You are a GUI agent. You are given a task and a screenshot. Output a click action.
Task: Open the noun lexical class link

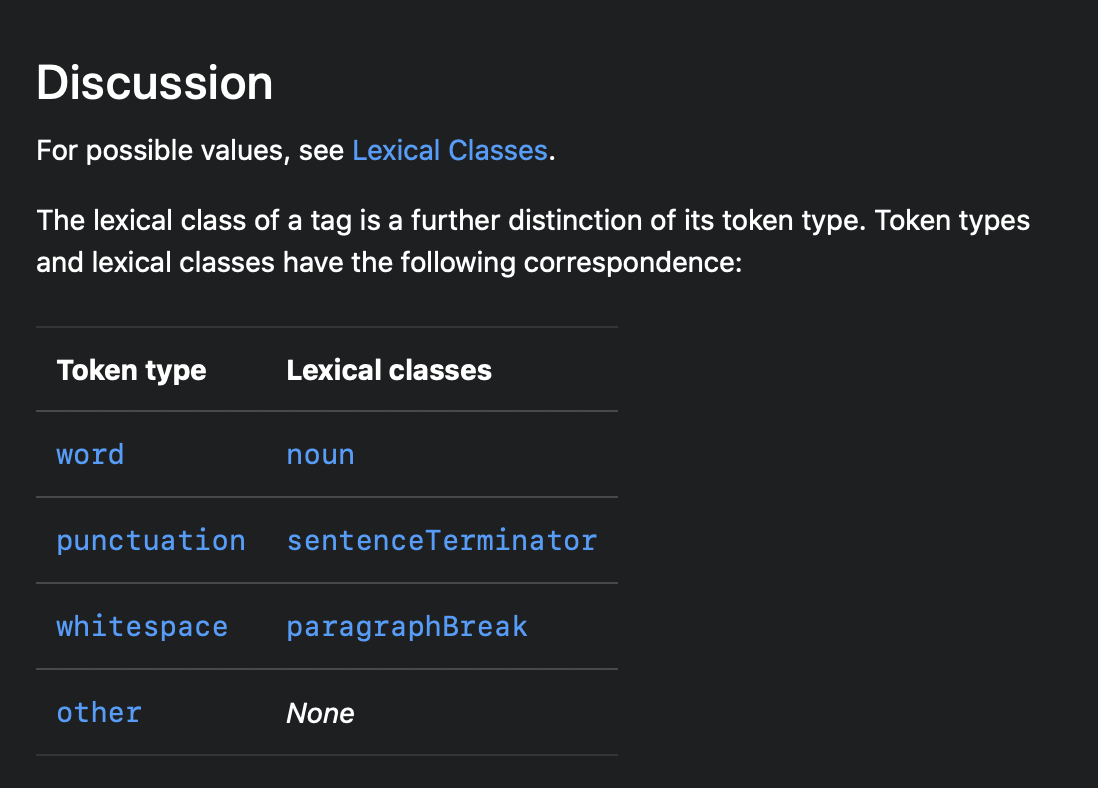[320, 455]
